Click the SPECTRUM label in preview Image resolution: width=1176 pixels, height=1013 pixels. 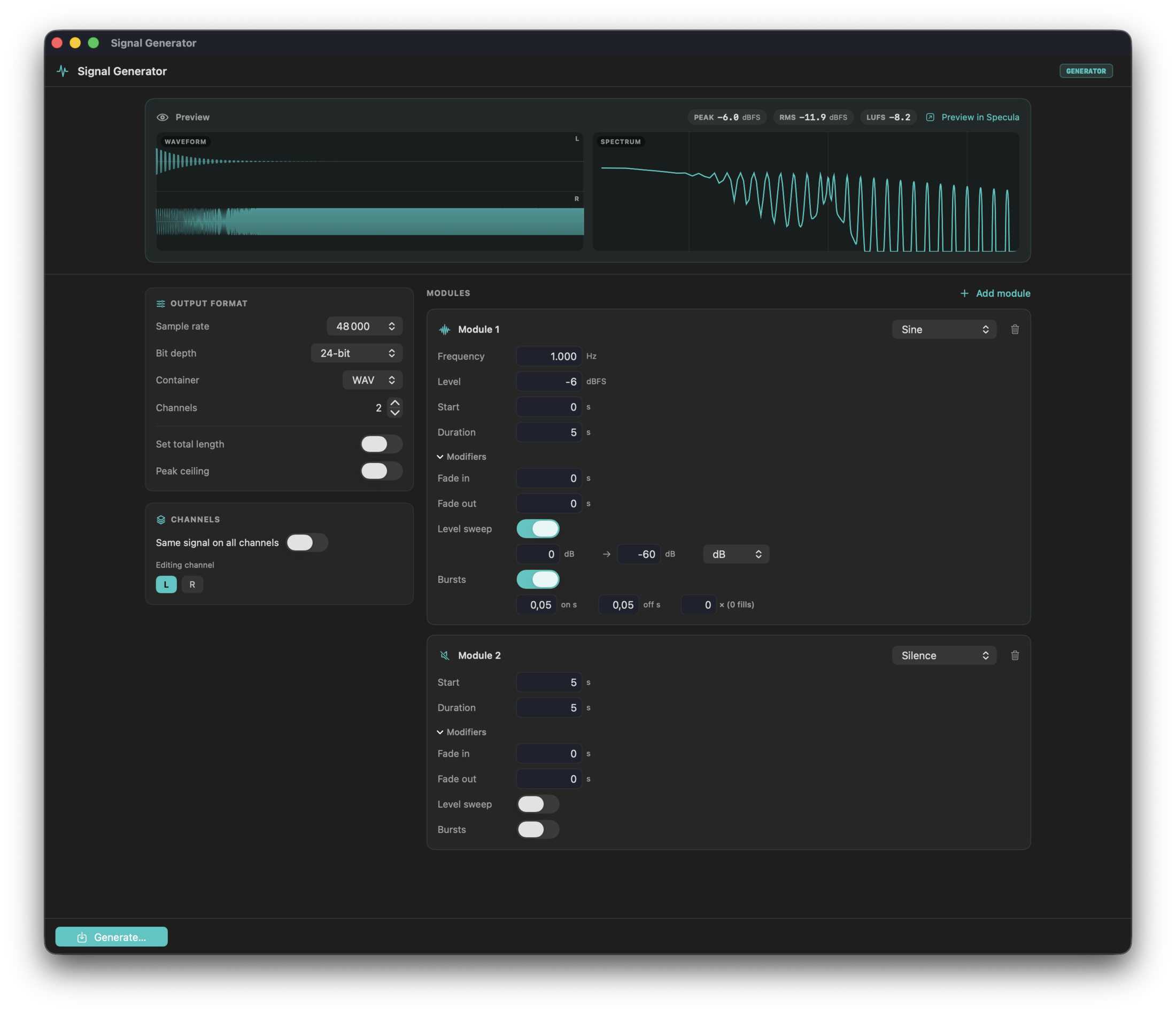[x=621, y=142]
